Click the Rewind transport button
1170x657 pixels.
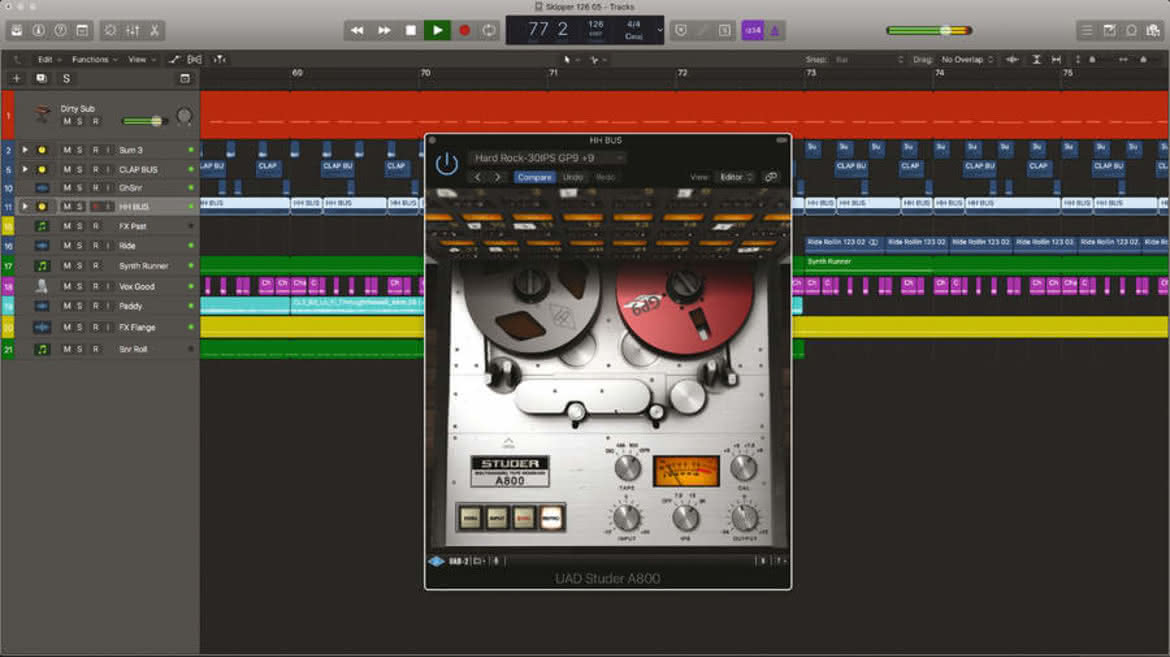pyautogui.click(x=357, y=31)
